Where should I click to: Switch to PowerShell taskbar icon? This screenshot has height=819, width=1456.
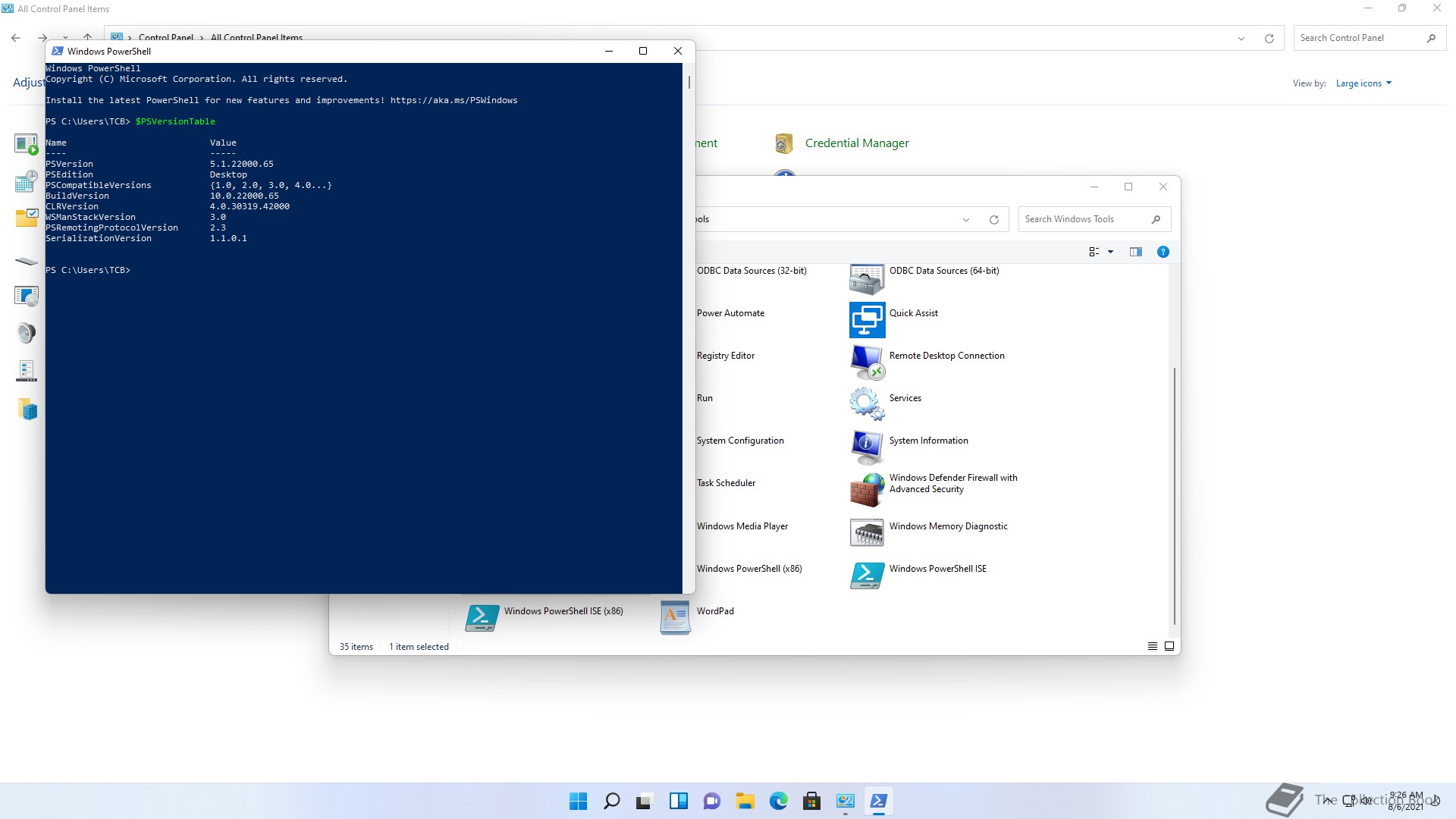coord(878,801)
